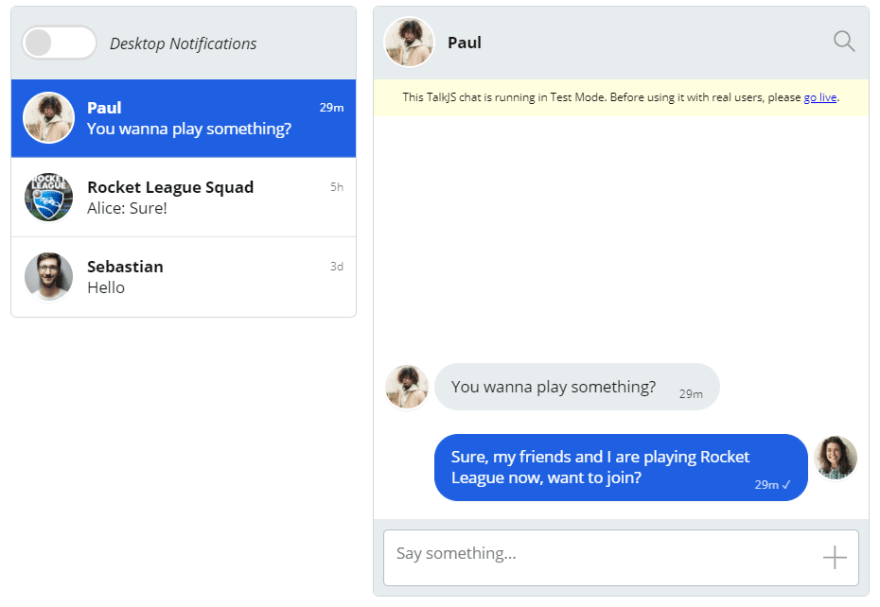This screenshot has width=880, height=607.
Task: Click the read checkmark on the sent message
Action: coord(786,485)
